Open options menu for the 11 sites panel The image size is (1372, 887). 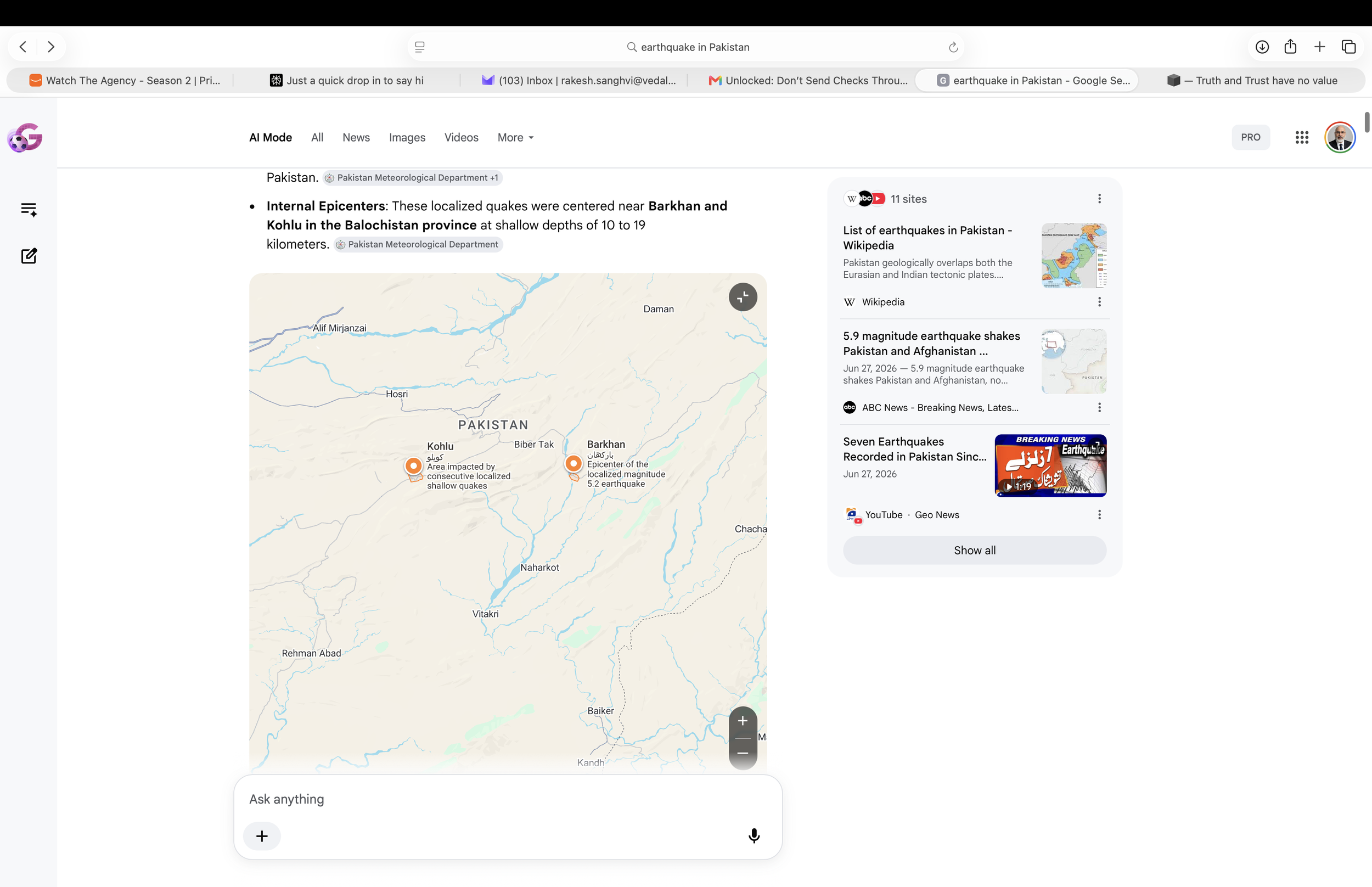[x=1099, y=199]
